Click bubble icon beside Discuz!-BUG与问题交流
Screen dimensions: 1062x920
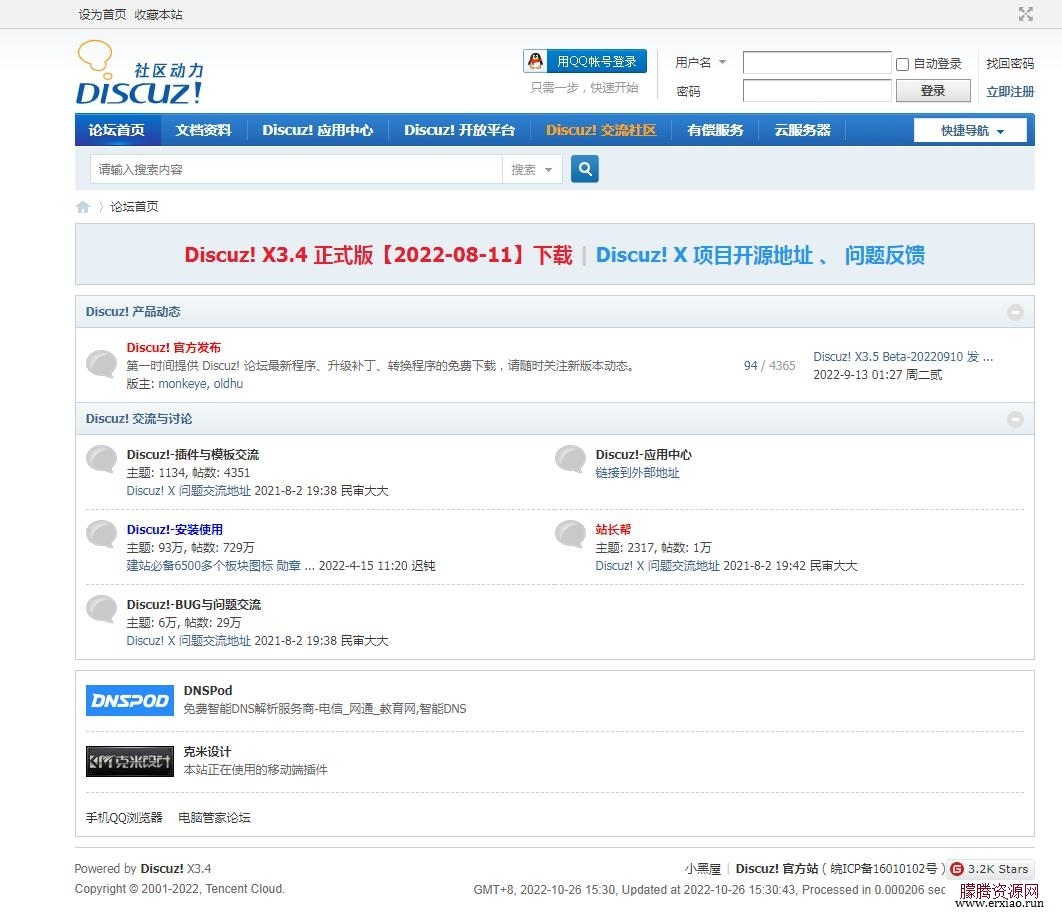point(102,608)
